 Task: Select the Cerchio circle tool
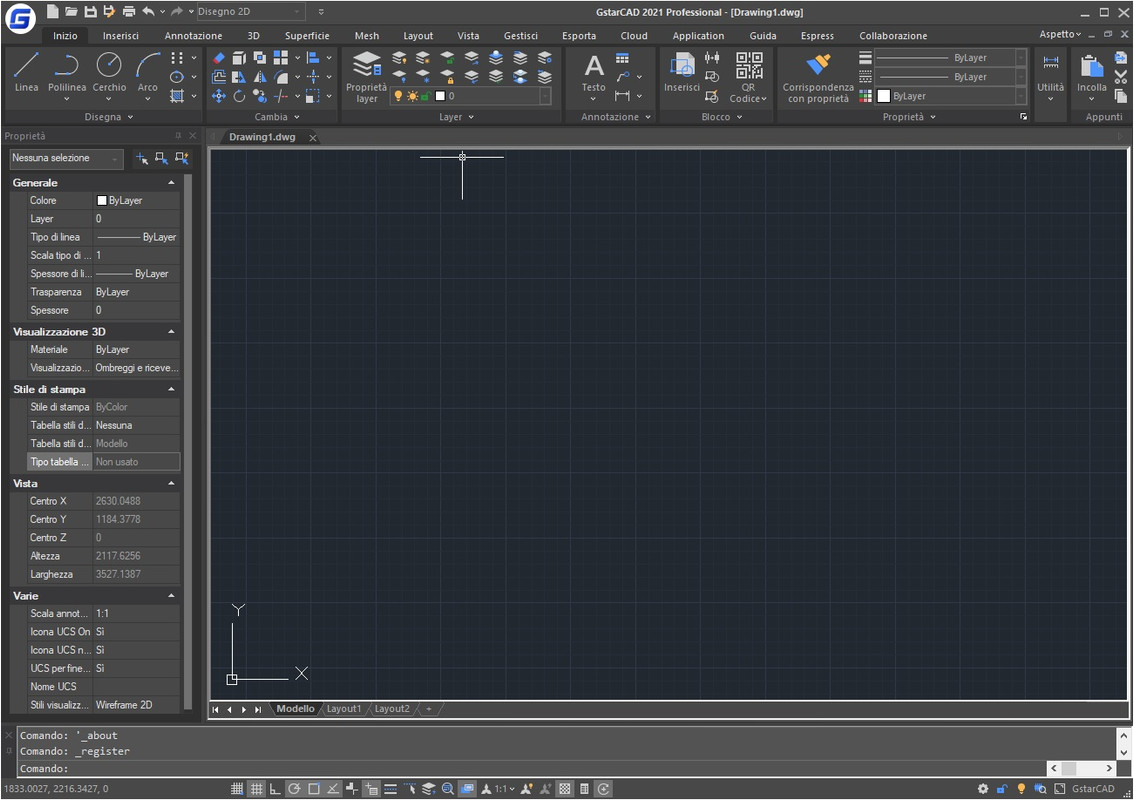coord(109,72)
